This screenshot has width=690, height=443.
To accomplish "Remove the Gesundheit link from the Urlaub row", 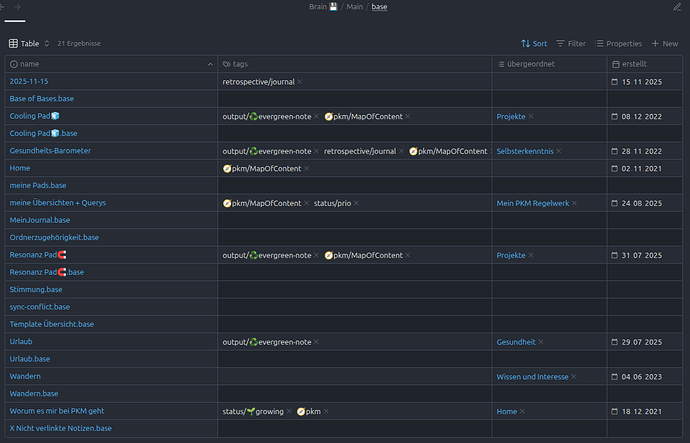I will (541, 342).
